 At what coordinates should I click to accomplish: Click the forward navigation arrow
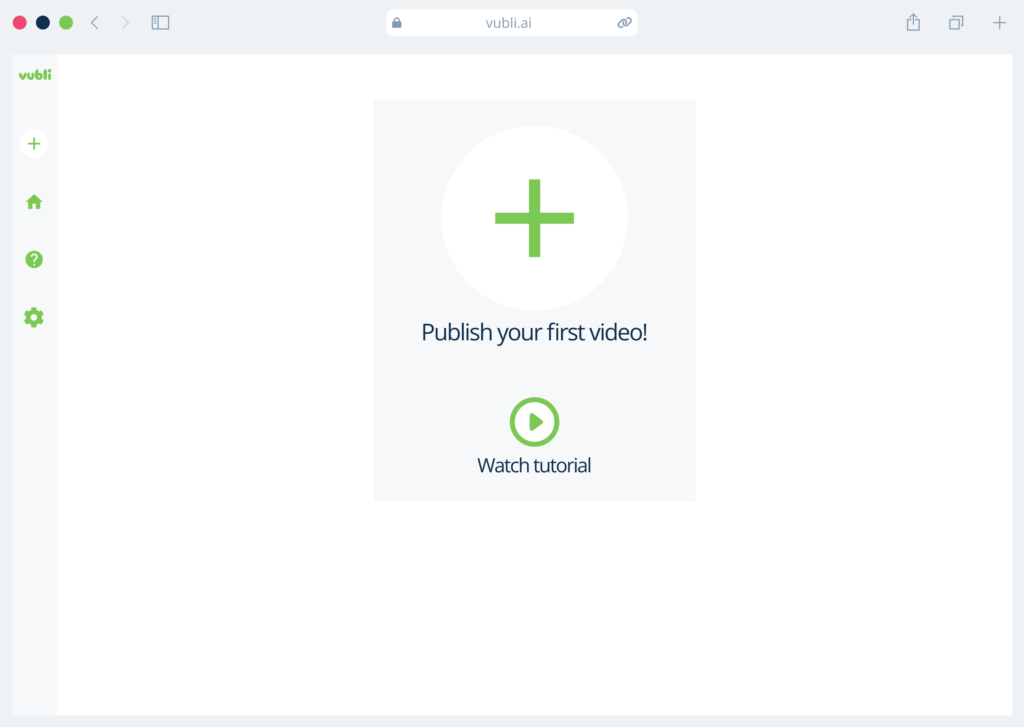click(124, 22)
